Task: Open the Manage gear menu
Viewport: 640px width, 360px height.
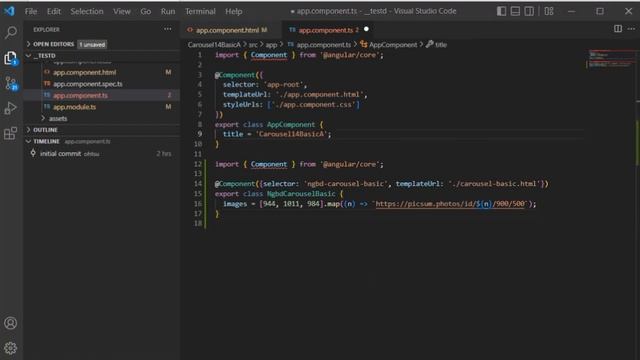Action: (11, 348)
